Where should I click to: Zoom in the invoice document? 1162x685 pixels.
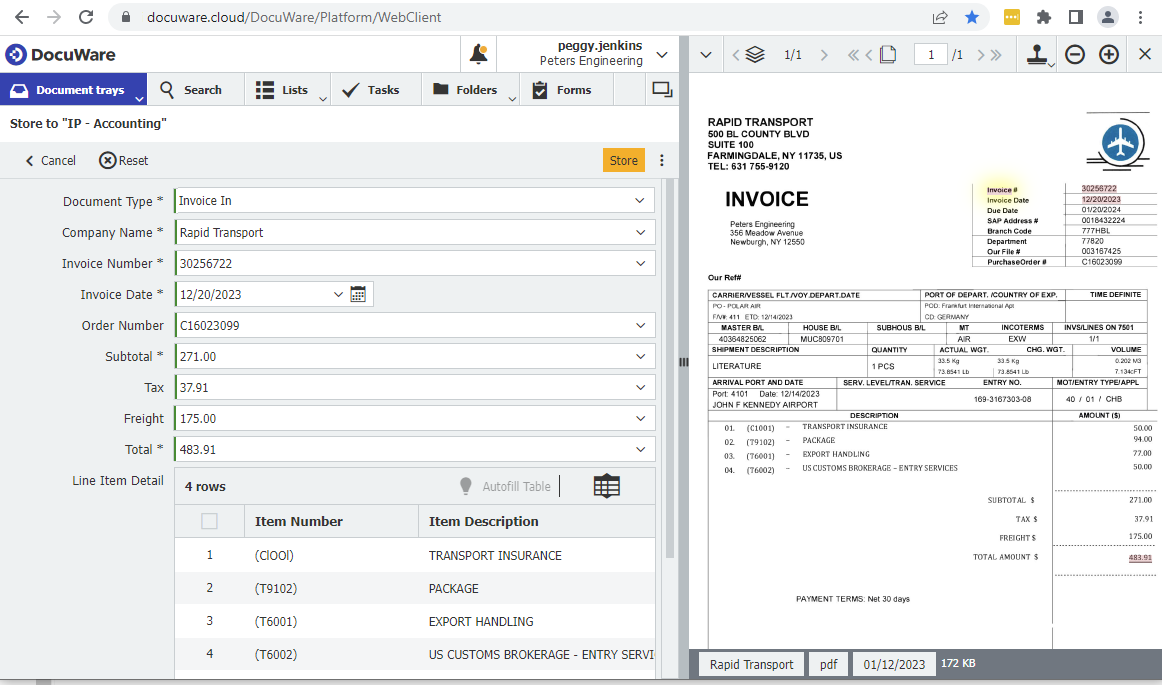[1109, 54]
